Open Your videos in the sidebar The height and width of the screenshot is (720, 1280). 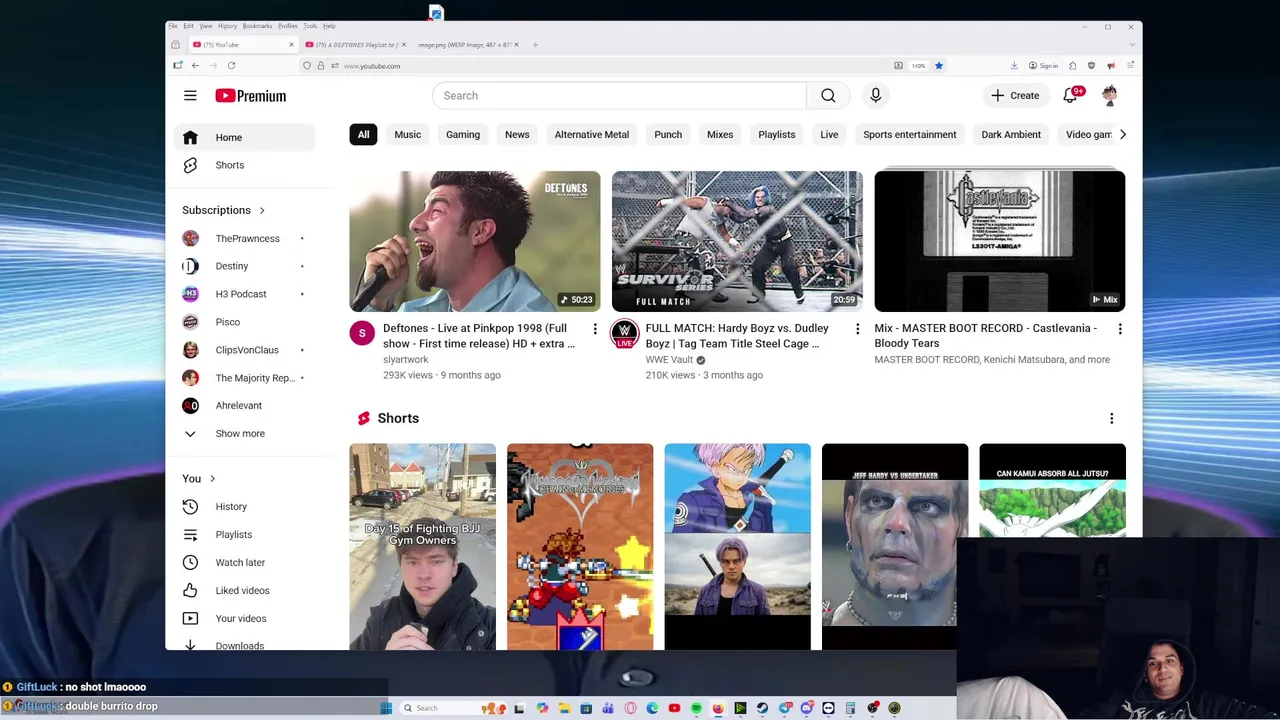point(244,618)
